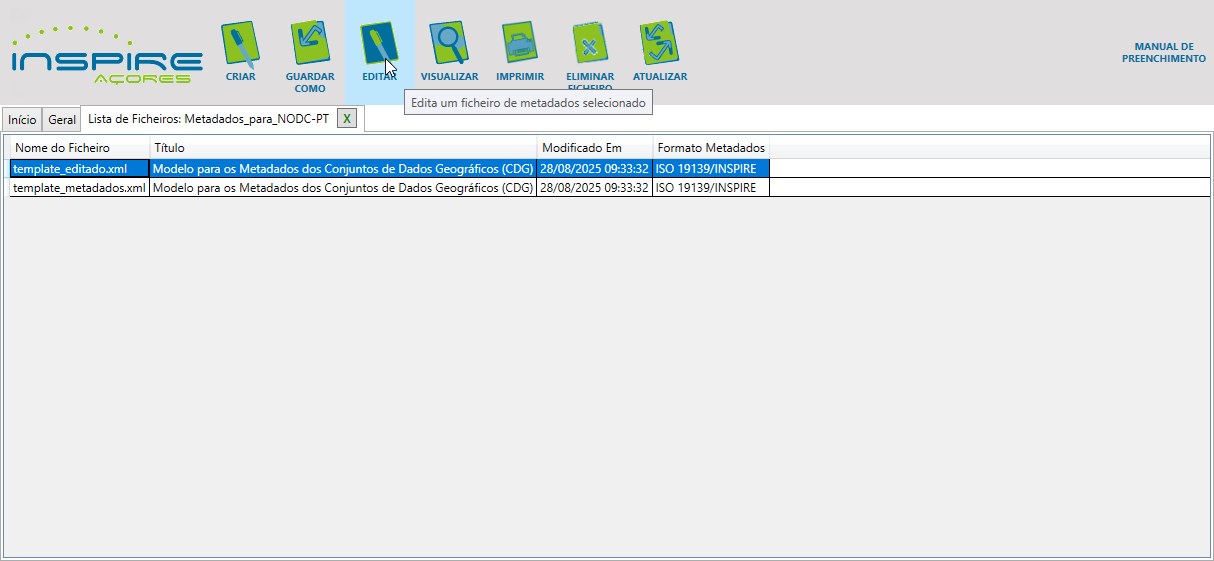Image resolution: width=1214 pixels, height=561 pixels.
Task: Select the Editar pencil icon
Action: [x=379, y=44]
